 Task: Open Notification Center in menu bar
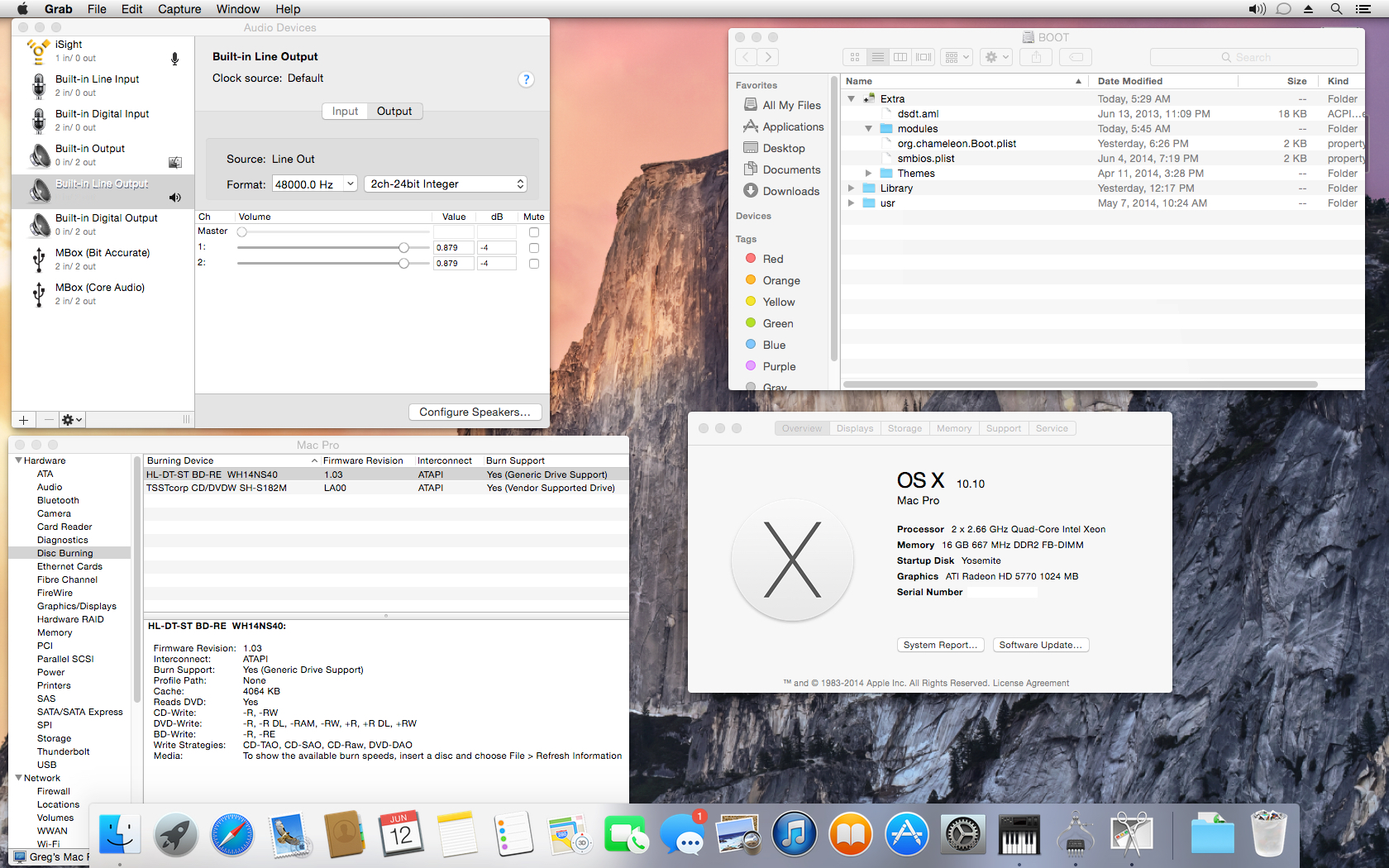click(1363, 9)
